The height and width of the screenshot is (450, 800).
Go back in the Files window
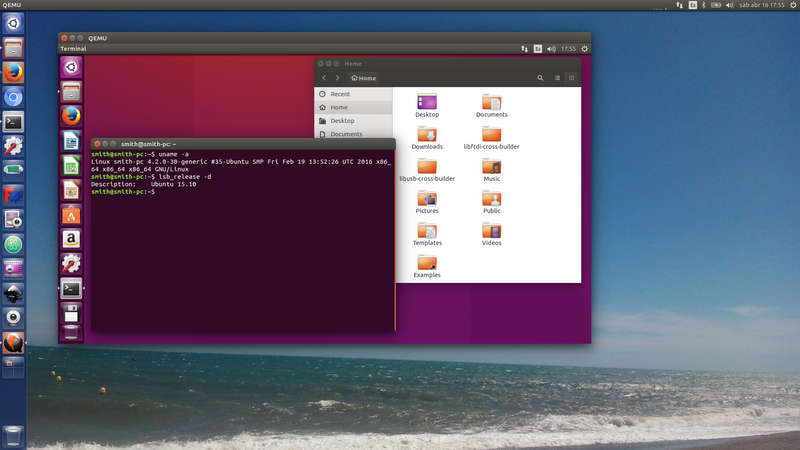324,78
